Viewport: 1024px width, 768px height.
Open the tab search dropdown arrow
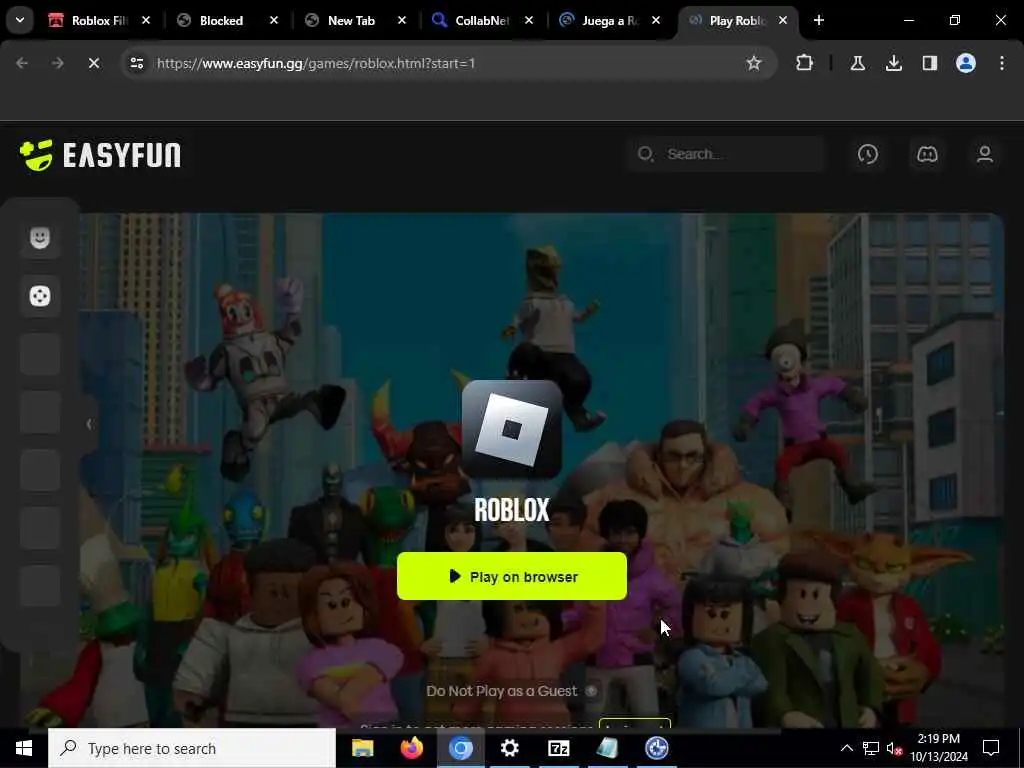pos(20,20)
